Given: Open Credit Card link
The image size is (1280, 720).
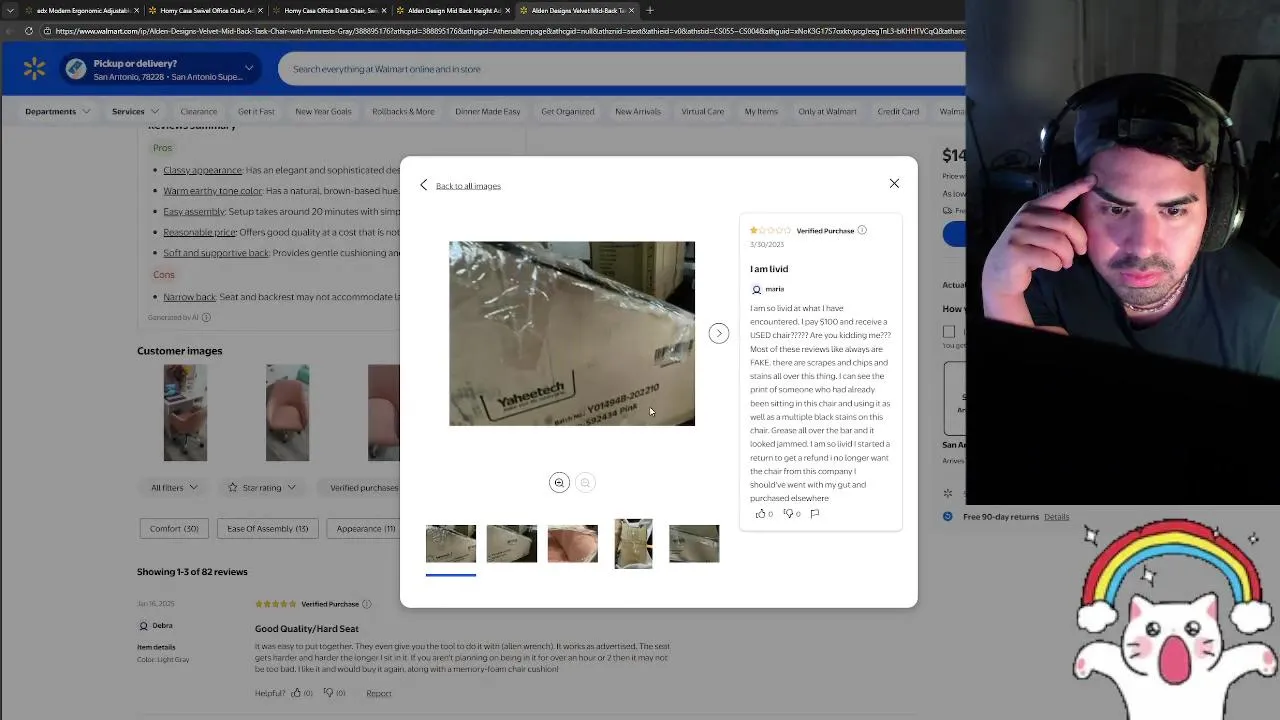Looking at the screenshot, I should coord(898,111).
